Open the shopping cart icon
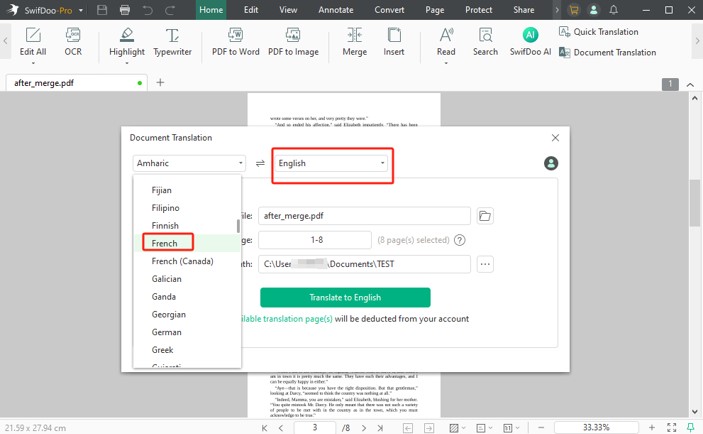Screen dimensions: 703x434 (573, 10)
